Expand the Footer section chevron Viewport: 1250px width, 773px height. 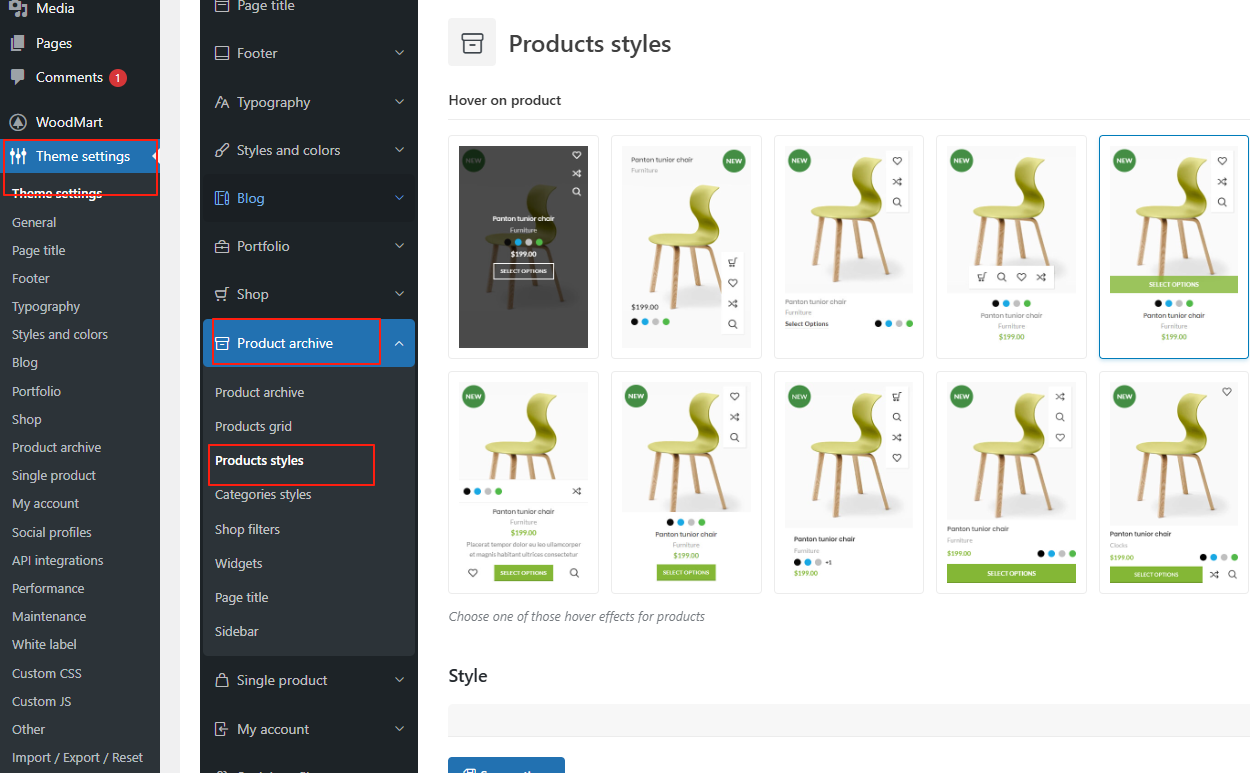[399, 53]
